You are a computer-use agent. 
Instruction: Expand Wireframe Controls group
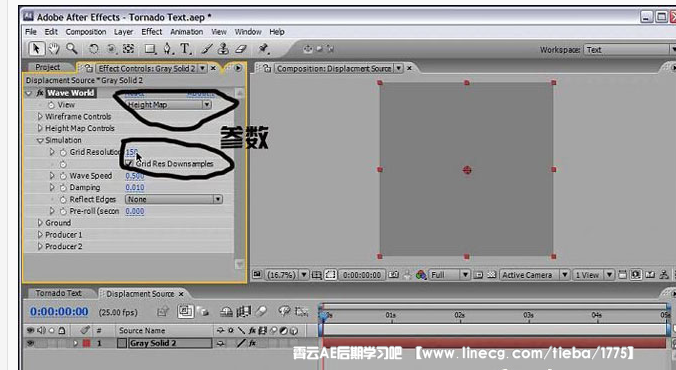click(40, 116)
